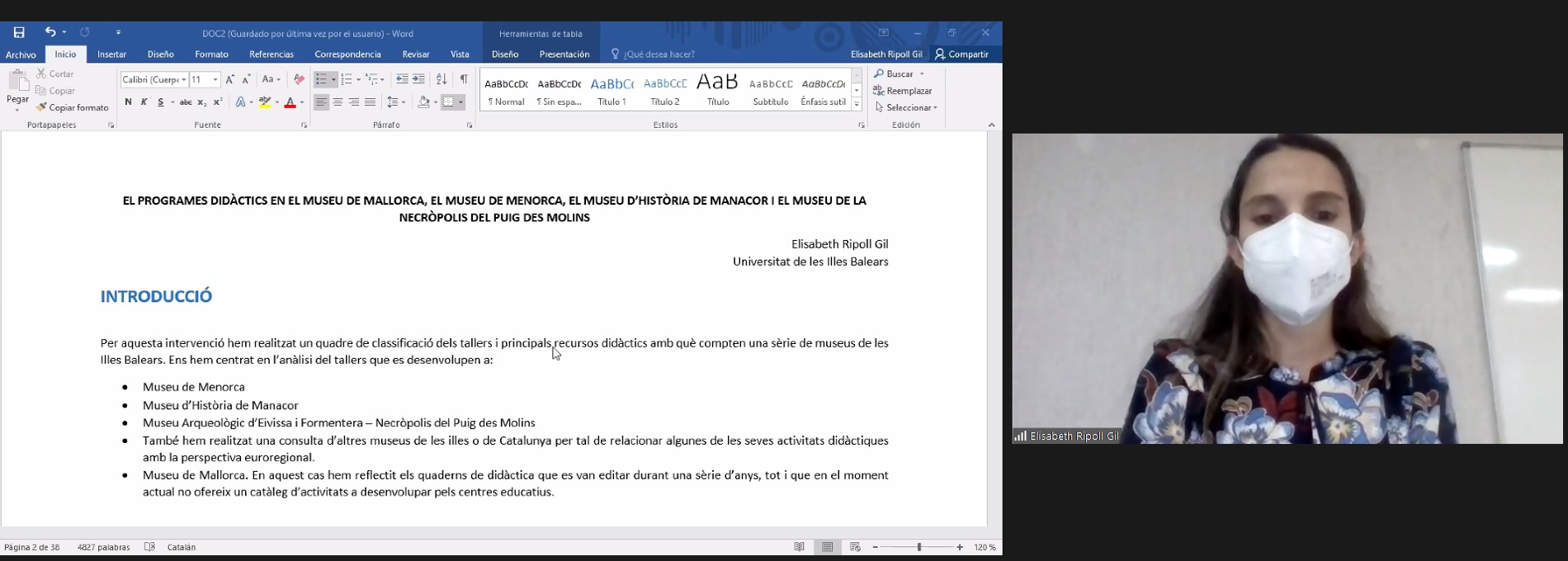
Task: Cut selection with Cortar scissors
Action: coord(55,74)
